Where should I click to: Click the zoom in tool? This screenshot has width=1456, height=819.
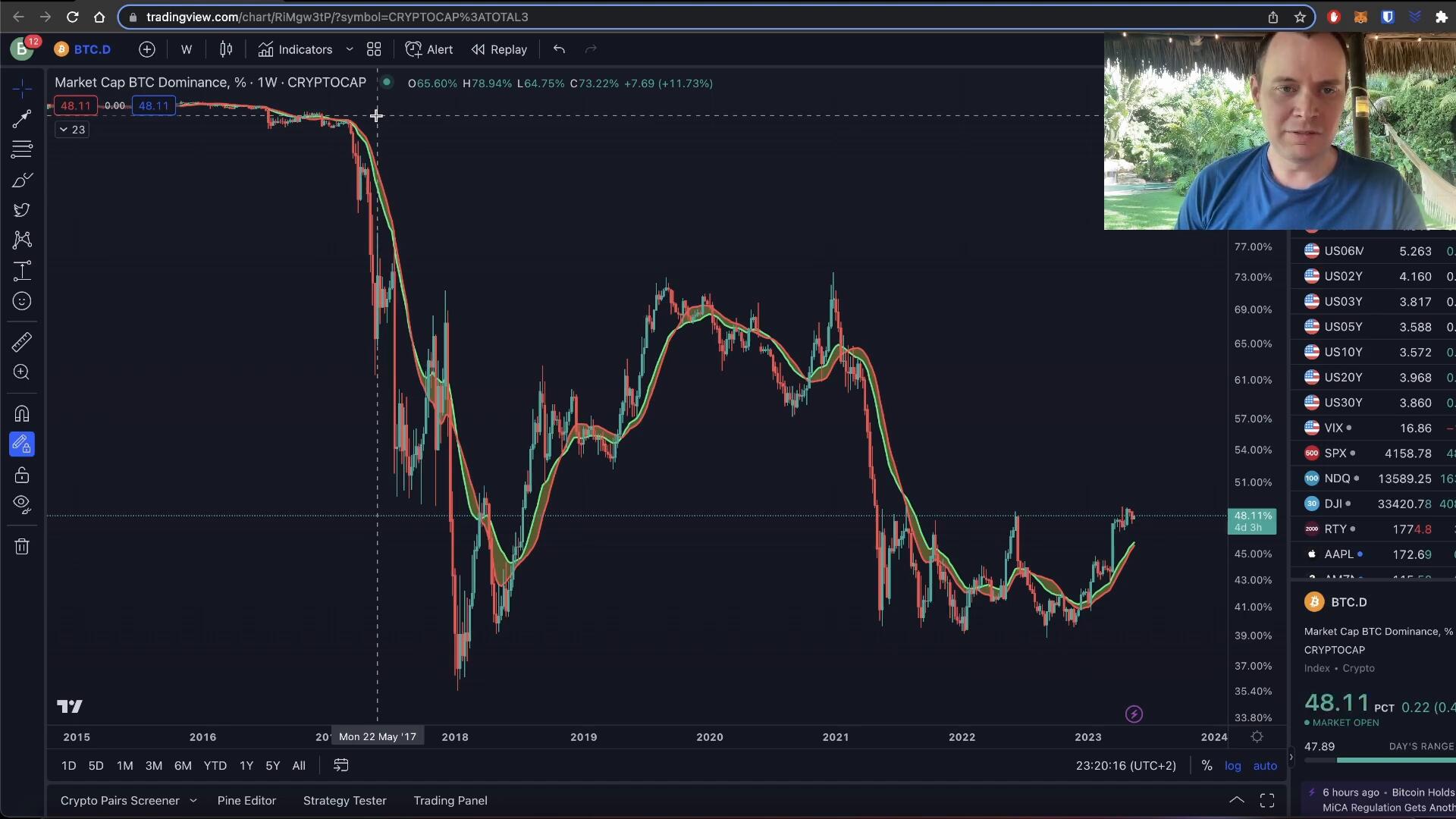(22, 372)
